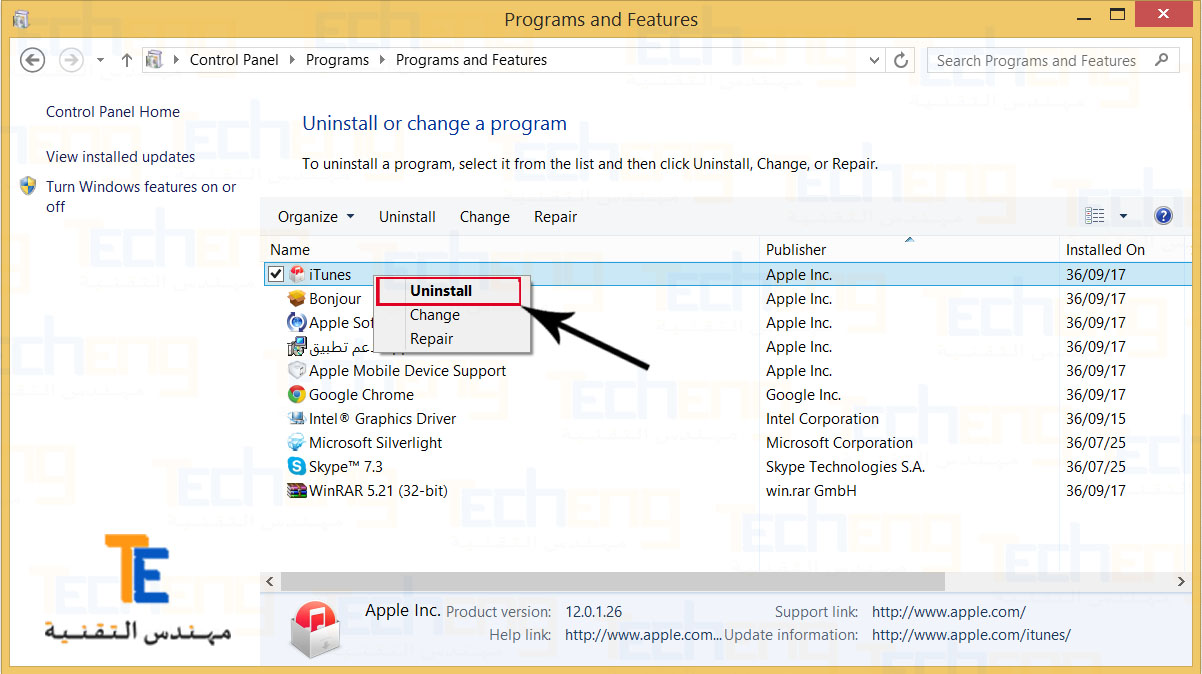
Task: Click the win.rar GmbH publisher cell
Action: click(x=811, y=491)
